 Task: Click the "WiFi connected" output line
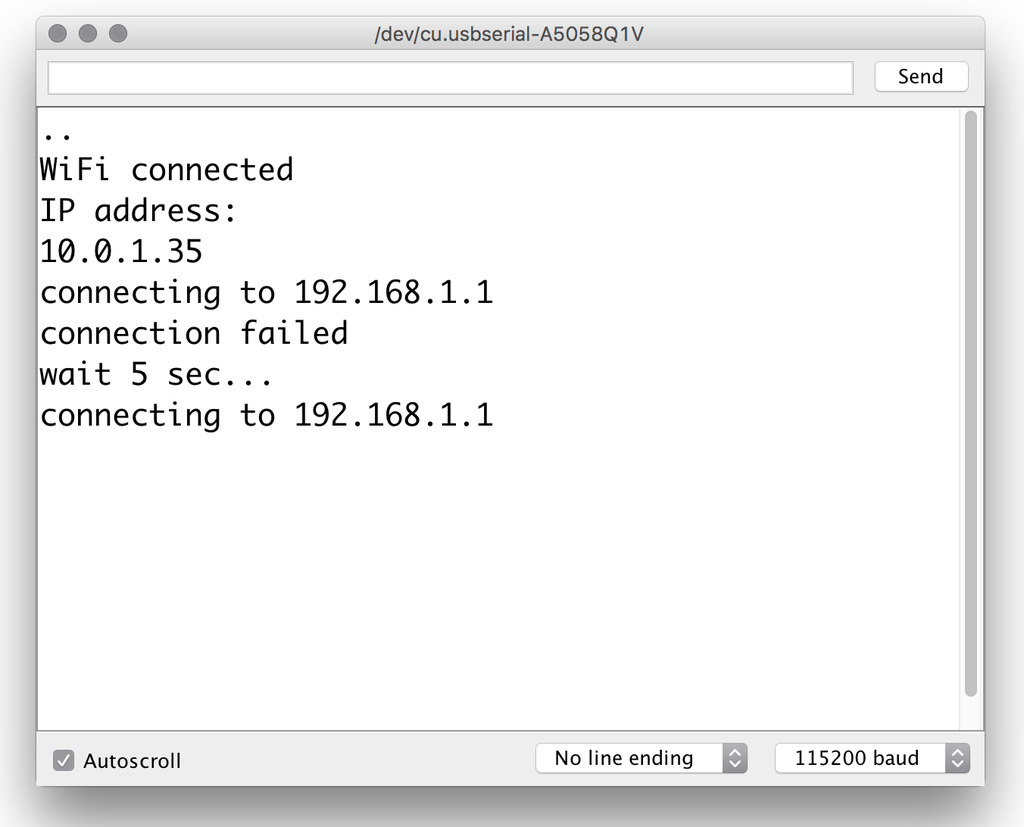pos(166,170)
